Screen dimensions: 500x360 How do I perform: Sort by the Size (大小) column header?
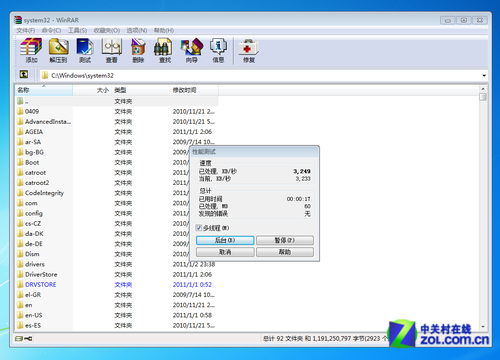[x=92, y=90]
